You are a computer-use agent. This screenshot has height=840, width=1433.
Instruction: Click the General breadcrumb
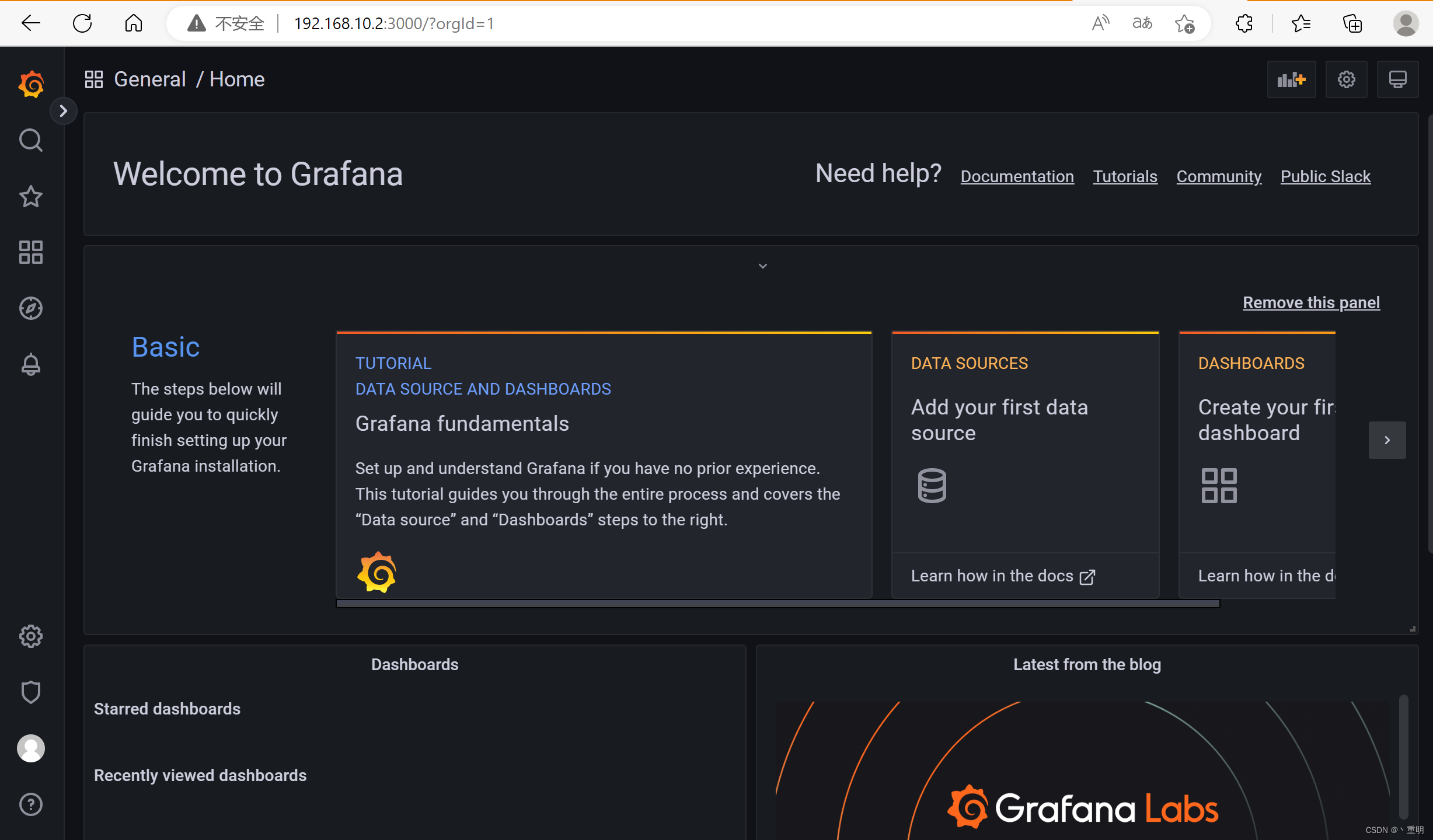coord(149,79)
